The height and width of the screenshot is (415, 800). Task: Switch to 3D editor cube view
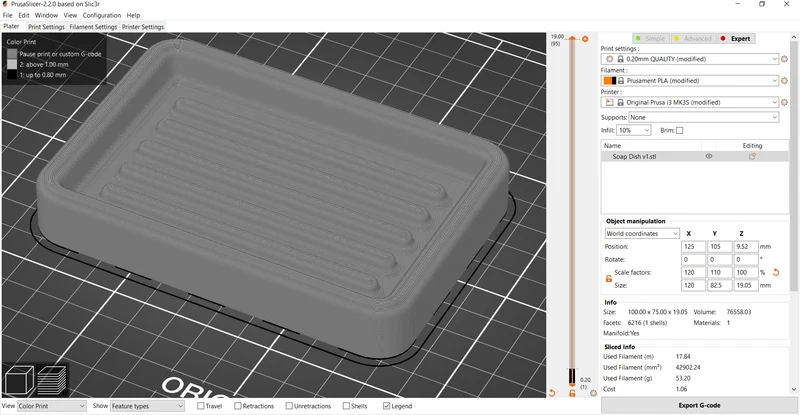tap(19, 381)
